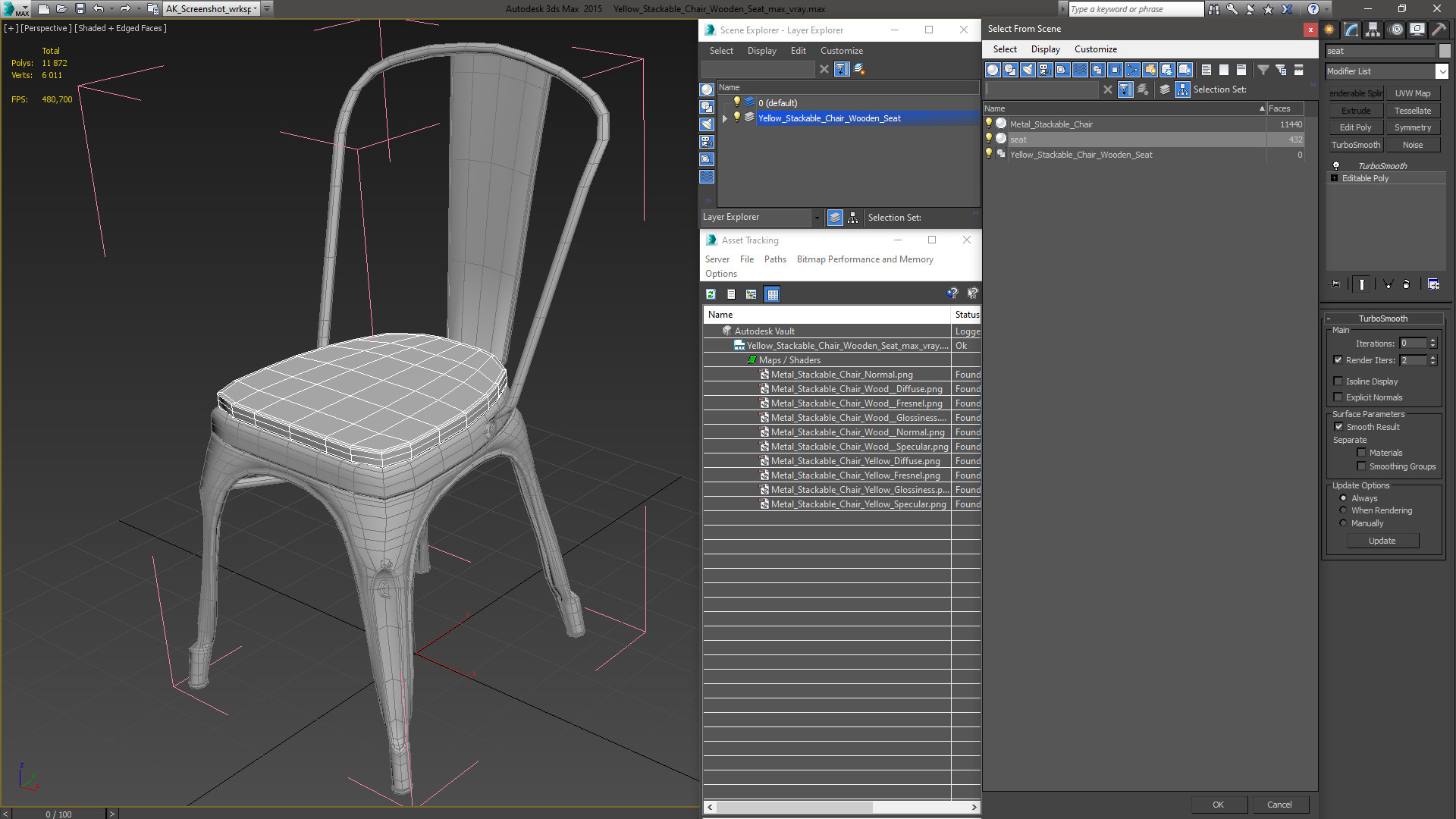Viewport: 1456px width, 819px height.
Task: Click Refresh icon in Asset Tracking toolbar
Action: tap(711, 294)
